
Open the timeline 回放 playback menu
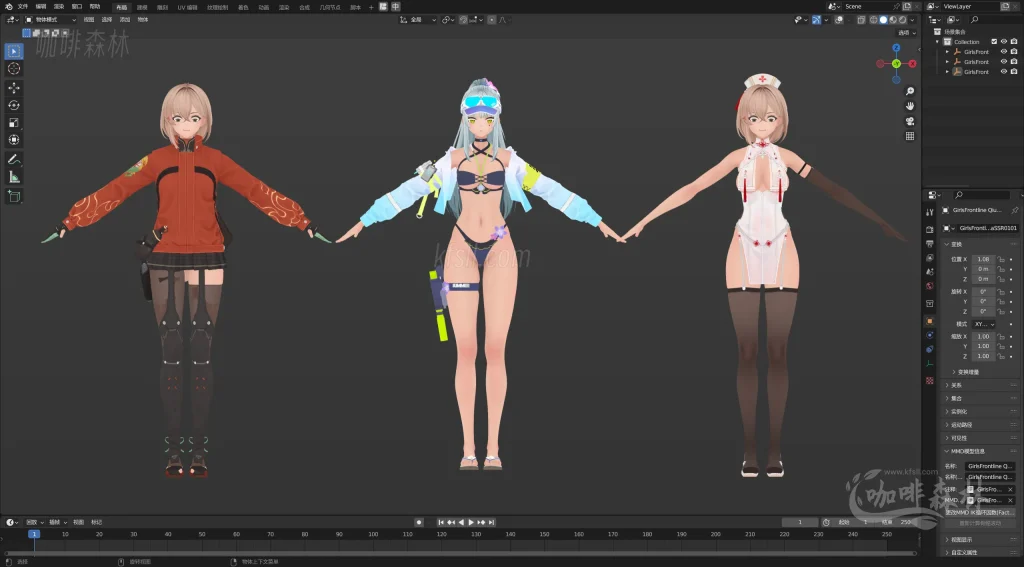tap(34, 523)
